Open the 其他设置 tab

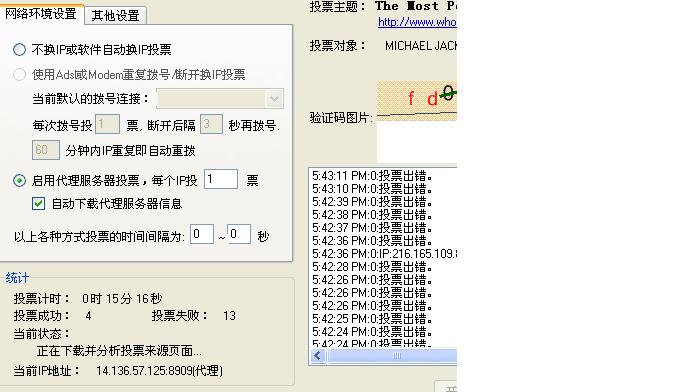115,16
